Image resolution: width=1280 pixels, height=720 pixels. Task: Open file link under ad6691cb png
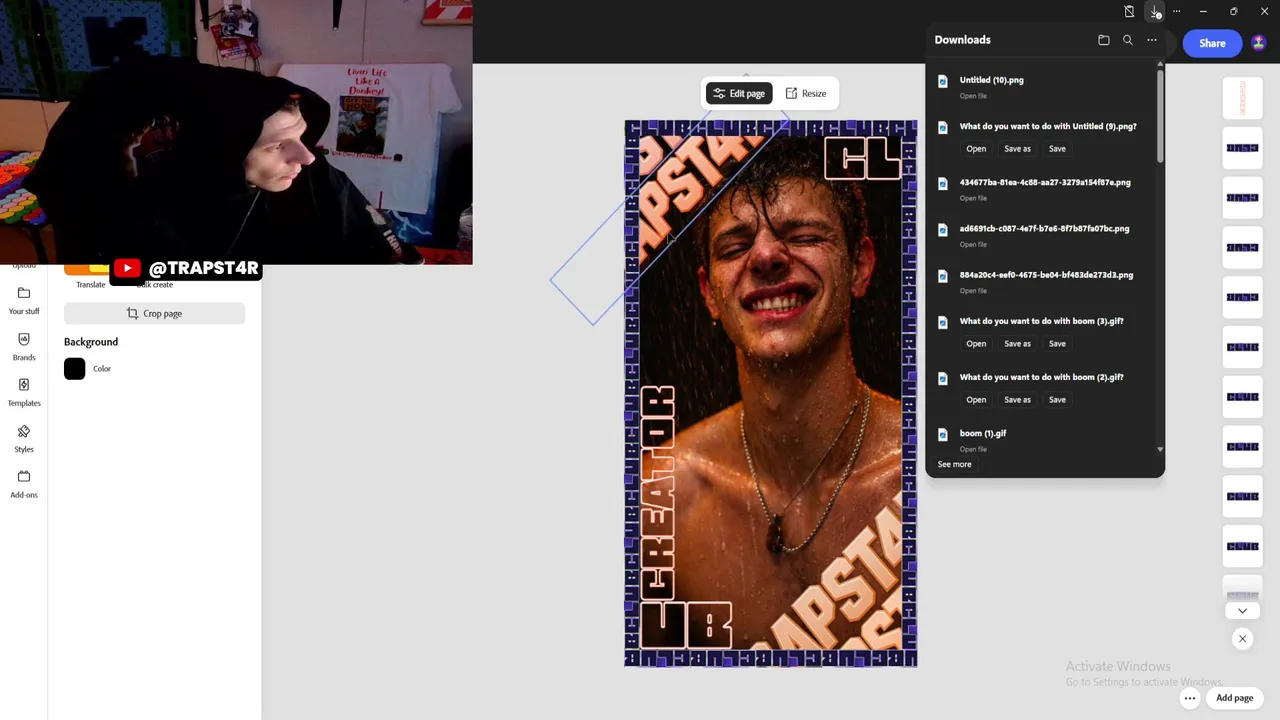[973, 244]
